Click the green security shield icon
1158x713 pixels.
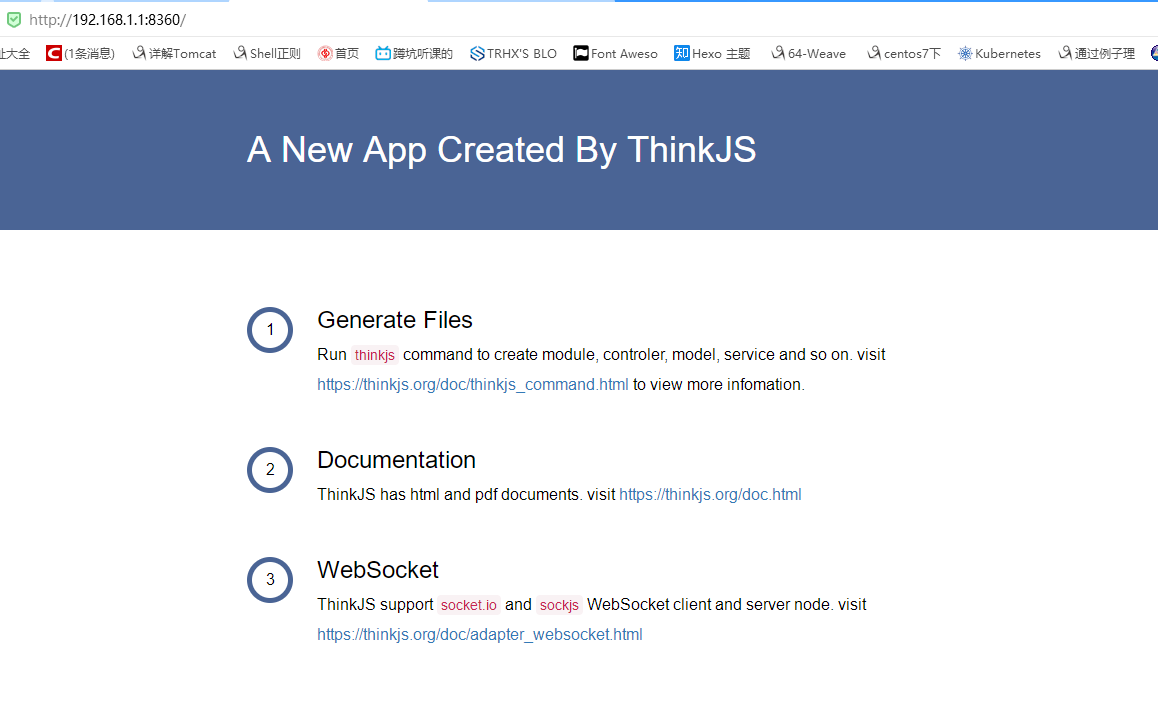[13, 20]
